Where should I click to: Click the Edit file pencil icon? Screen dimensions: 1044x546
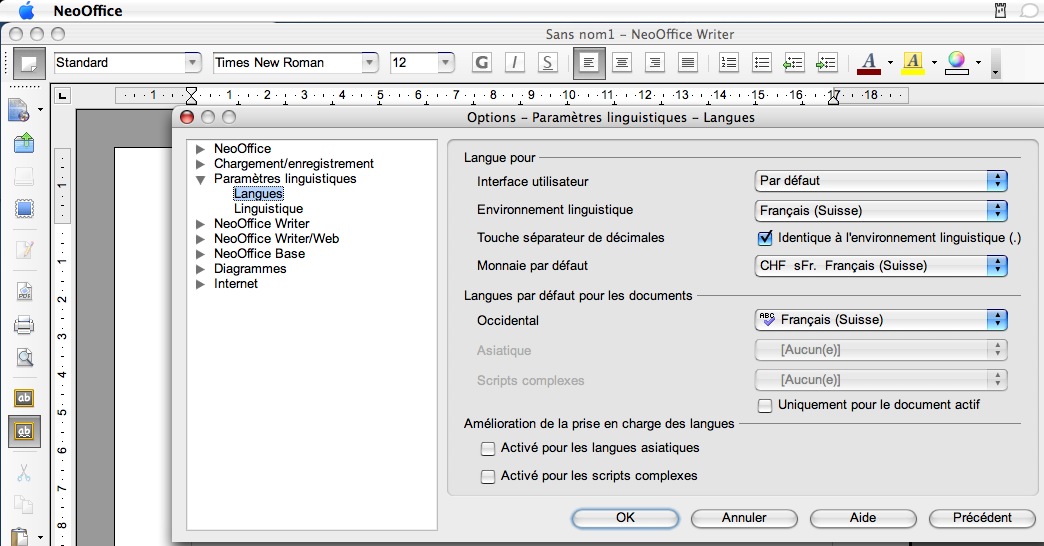pyautogui.click(x=24, y=249)
